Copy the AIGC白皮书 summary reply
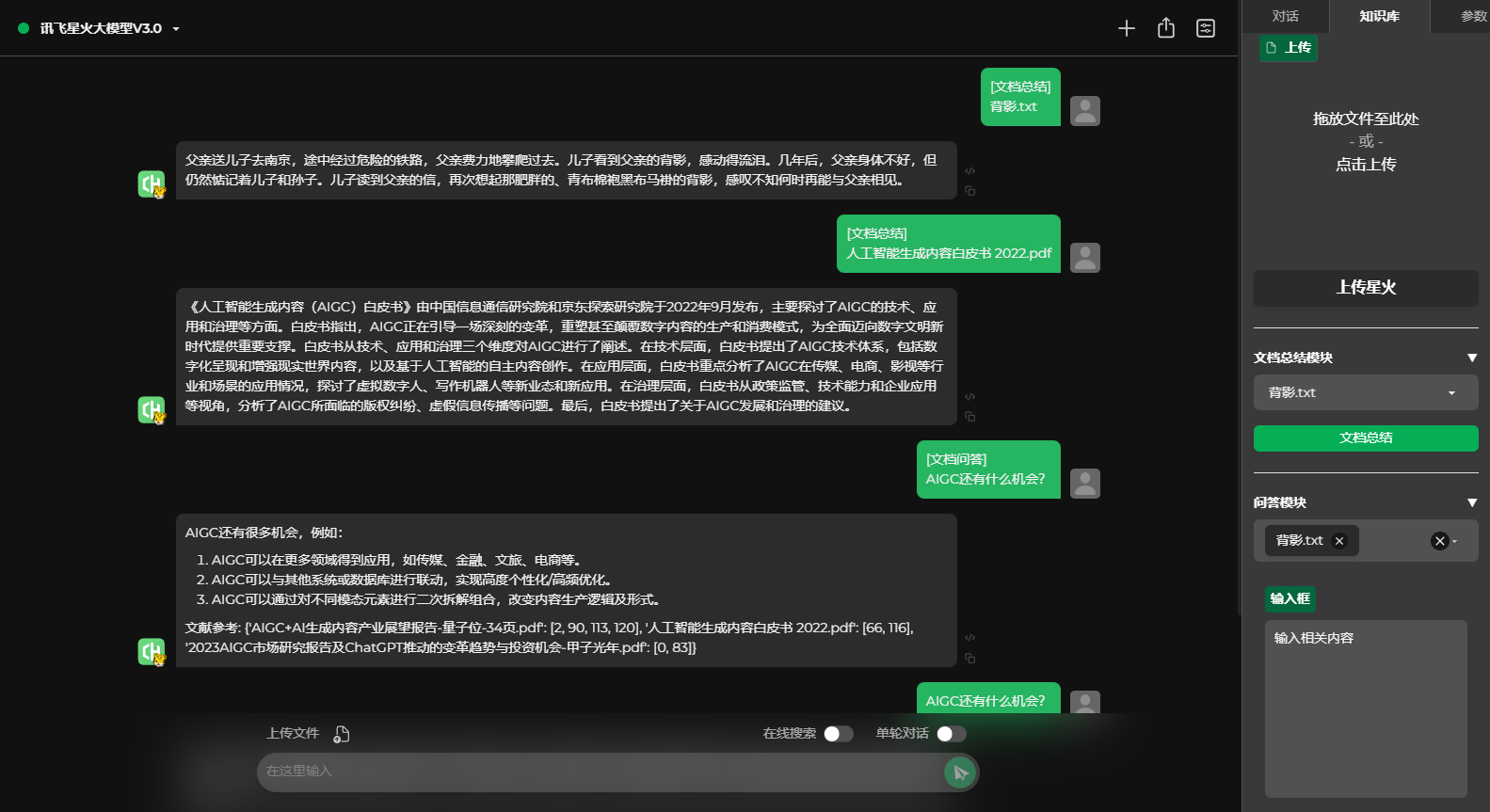Image resolution: width=1490 pixels, height=812 pixels. [x=969, y=416]
